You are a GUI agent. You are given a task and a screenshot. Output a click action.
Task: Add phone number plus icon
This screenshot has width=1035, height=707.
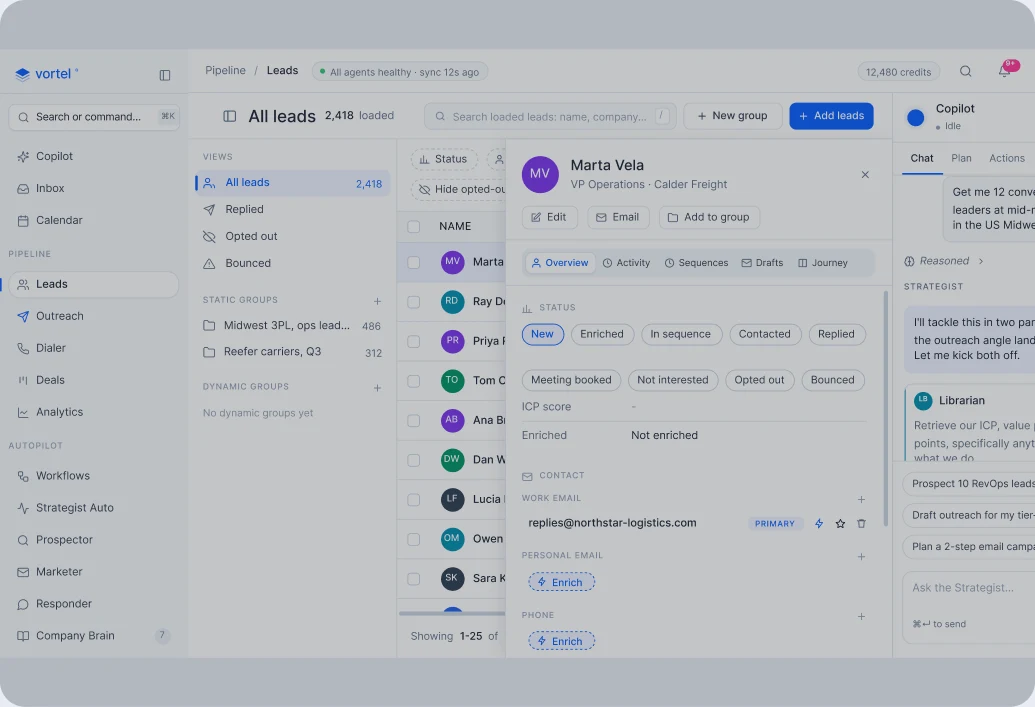(x=861, y=616)
